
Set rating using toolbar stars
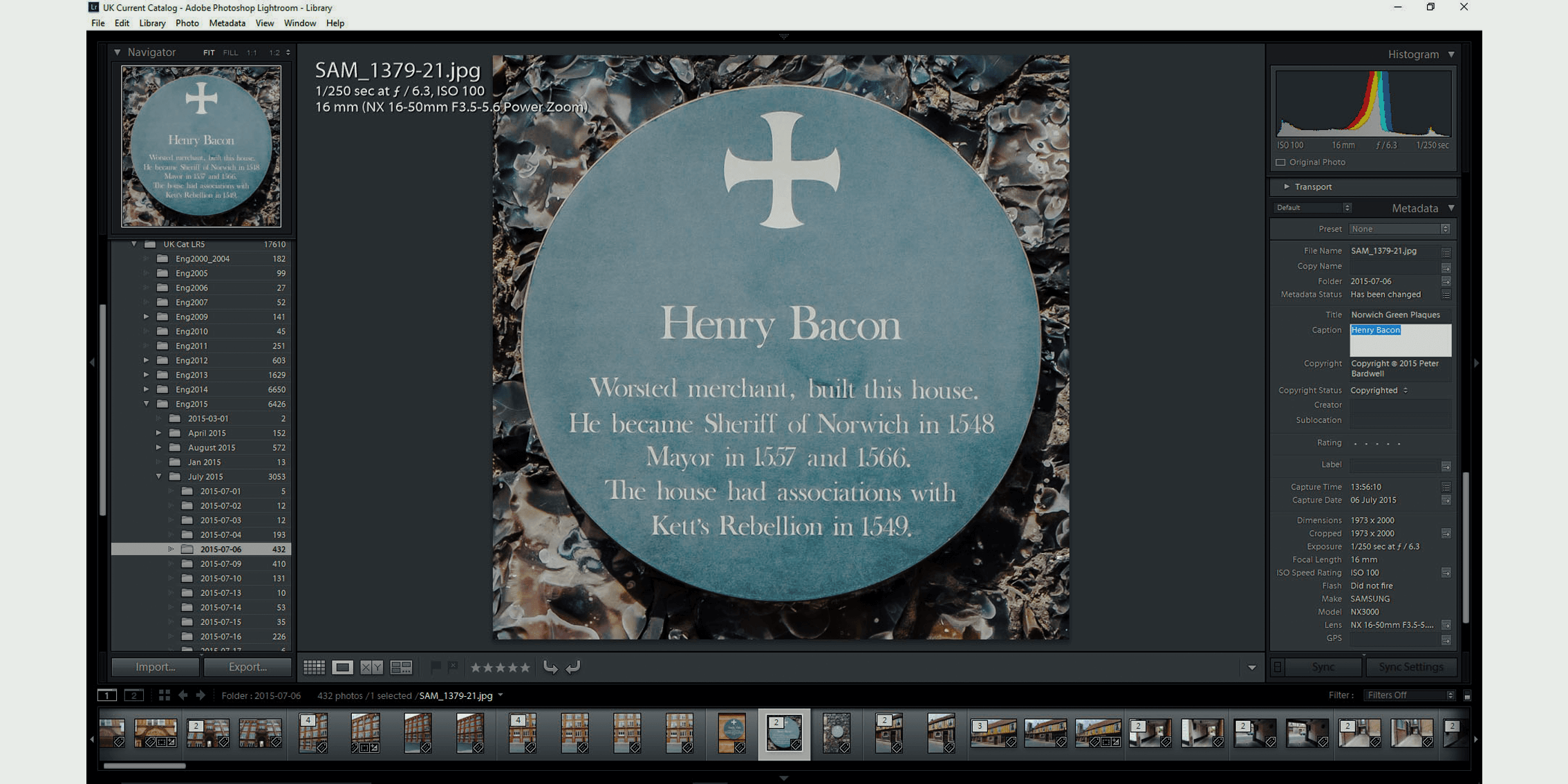[500, 667]
